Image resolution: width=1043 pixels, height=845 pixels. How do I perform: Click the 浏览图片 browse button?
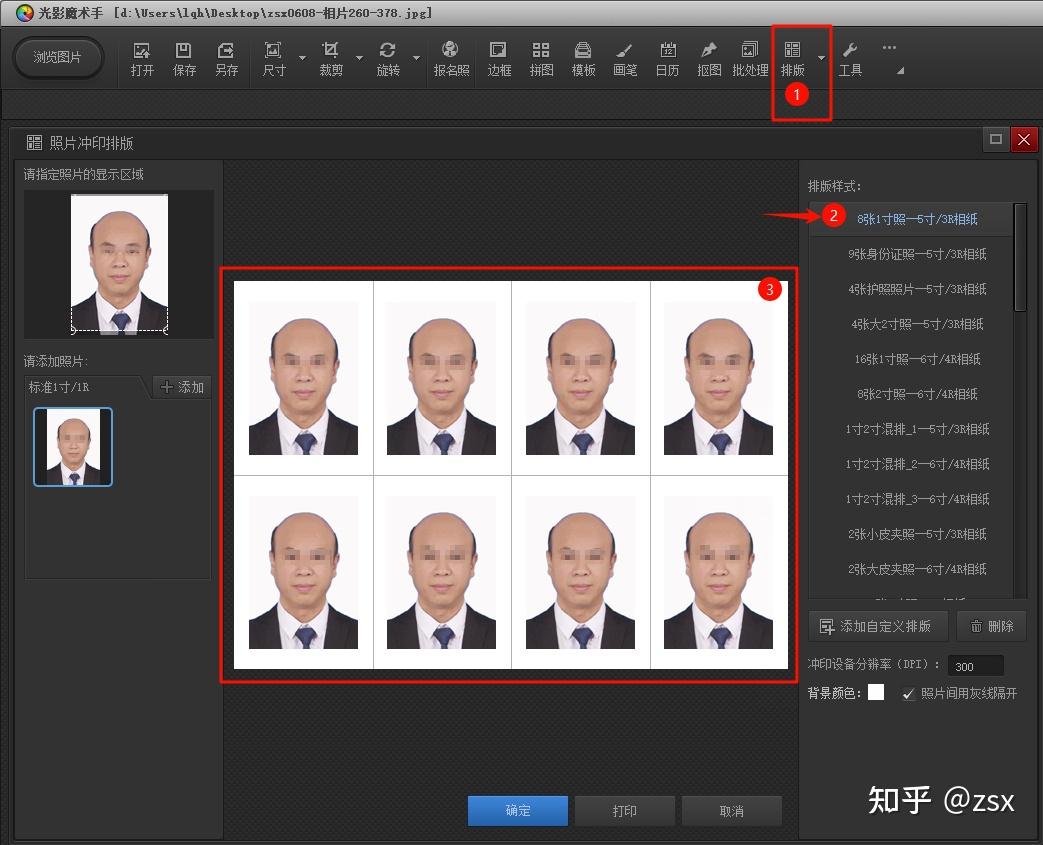coord(58,57)
